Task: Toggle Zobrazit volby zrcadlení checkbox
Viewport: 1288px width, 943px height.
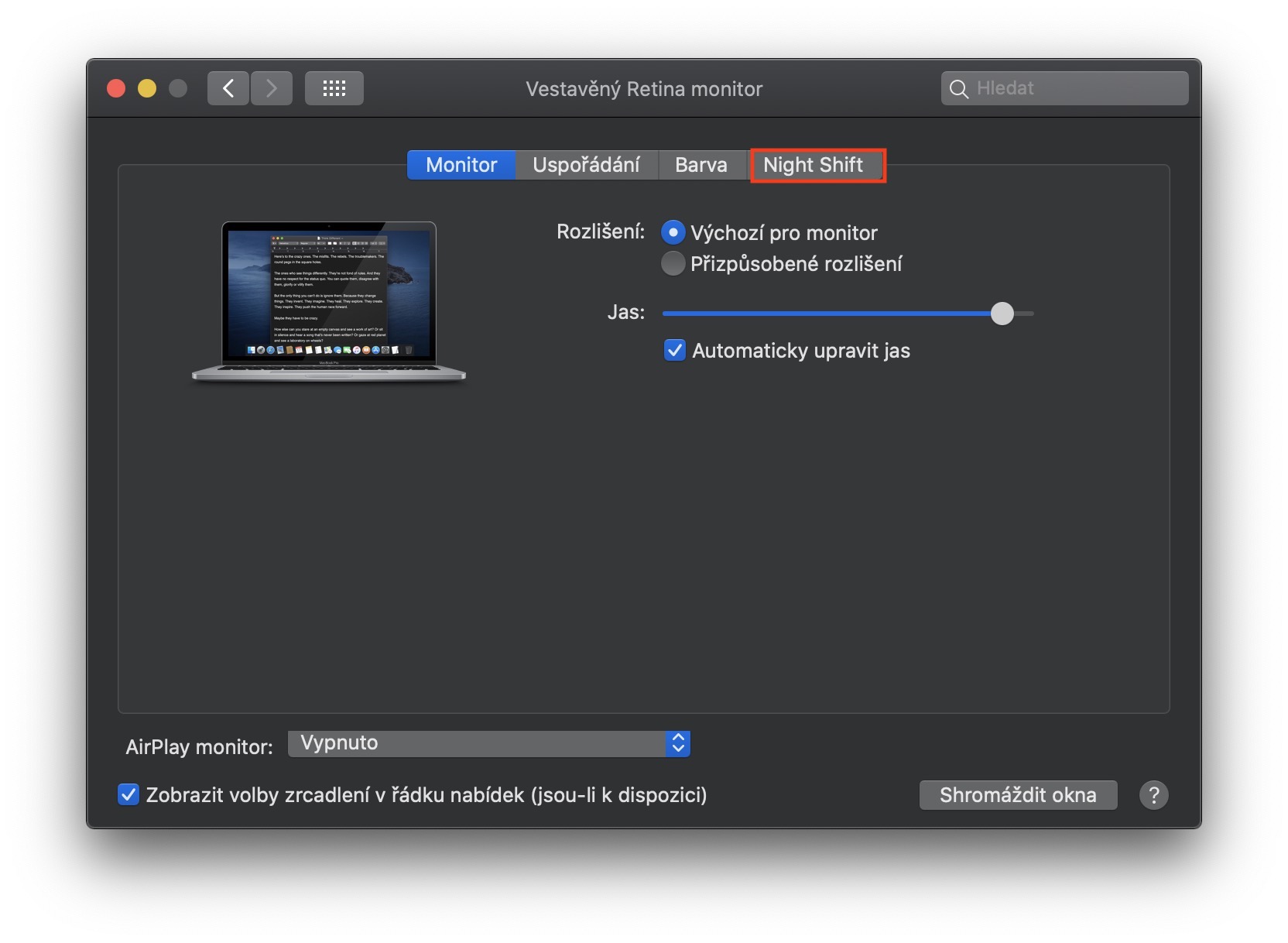Action: click(x=128, y=794)
